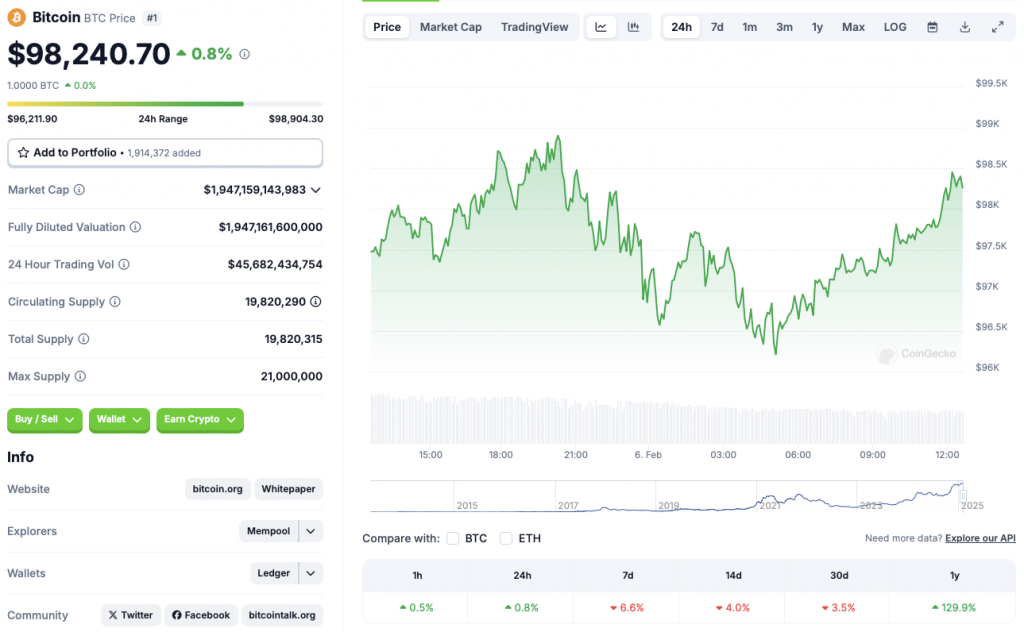Open the Earn Crypto dropdown
The height and width of the screenshot is (632, 1024).
[x=200, y=419]
